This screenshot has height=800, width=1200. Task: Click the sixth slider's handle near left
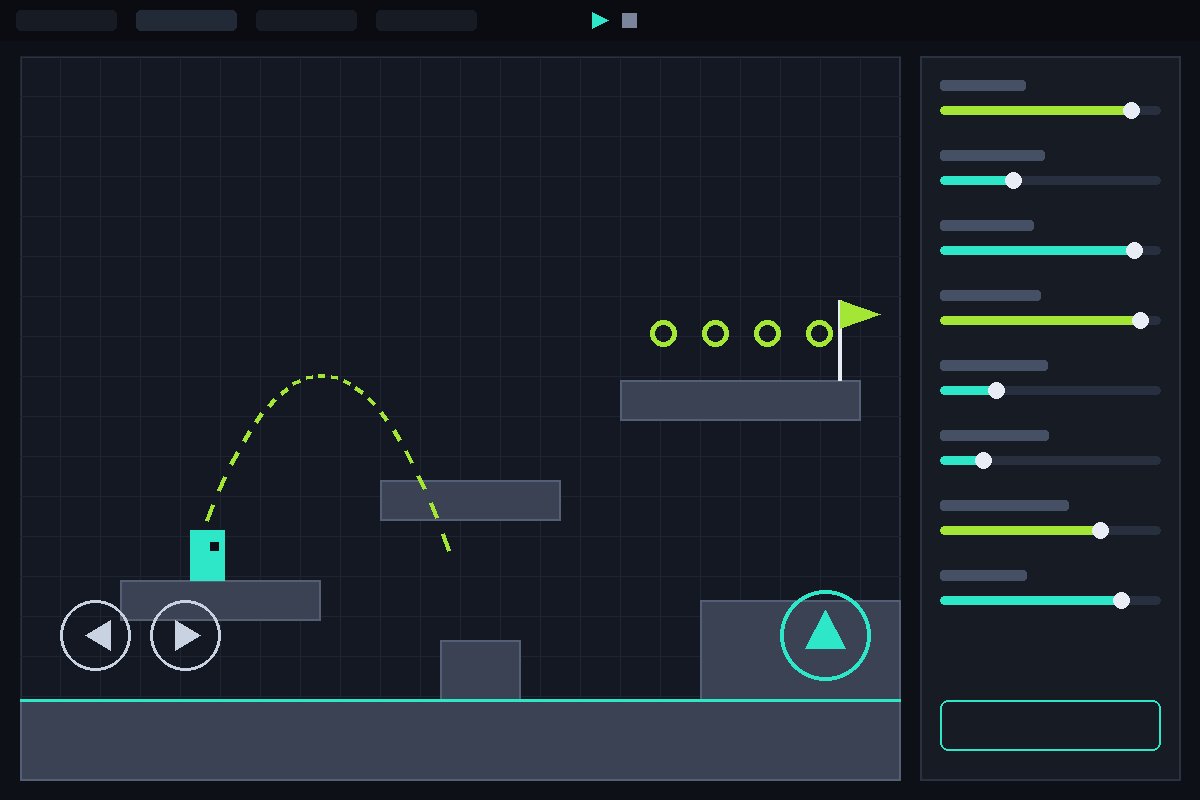click(x=983, y=460)
